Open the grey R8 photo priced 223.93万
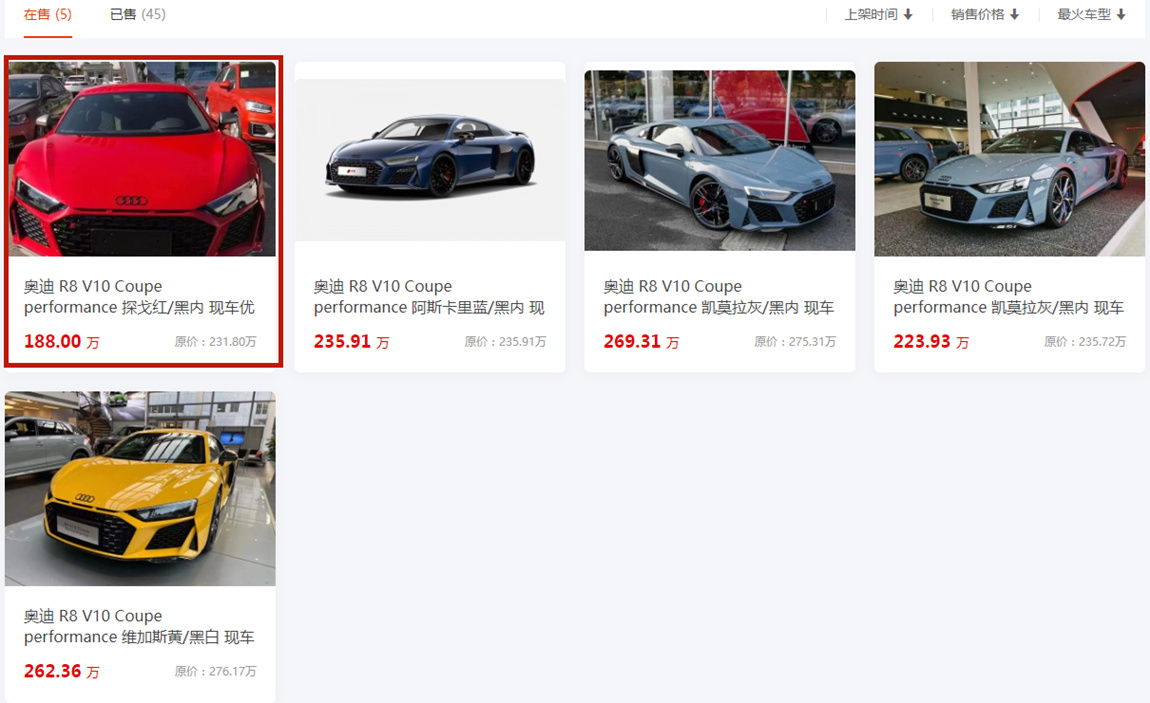Viewport: 1150px width, 703px height. [x=1009, y=159]
